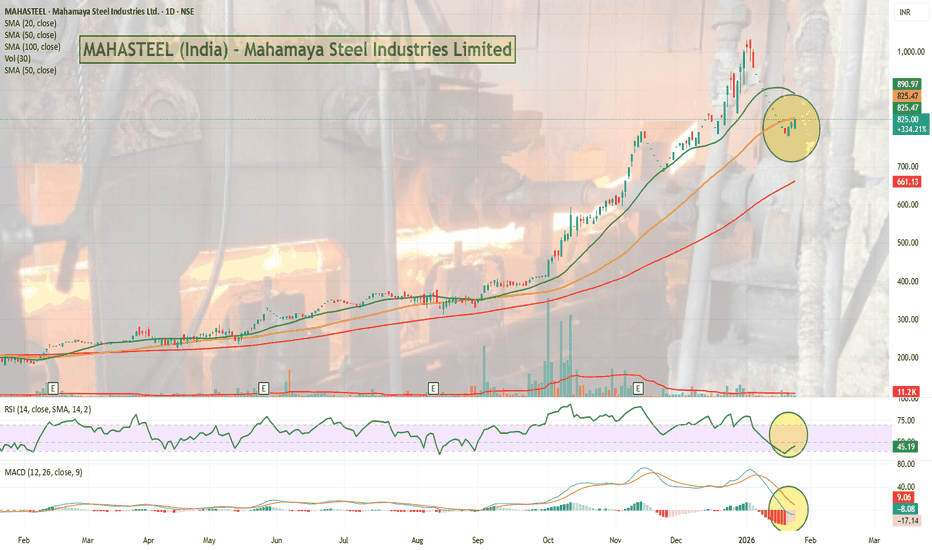The height and width of the screenshot is (550, 932).
Task: Click the 11.2K volume label
Action: pyautogui.click(x=906, y=392)
